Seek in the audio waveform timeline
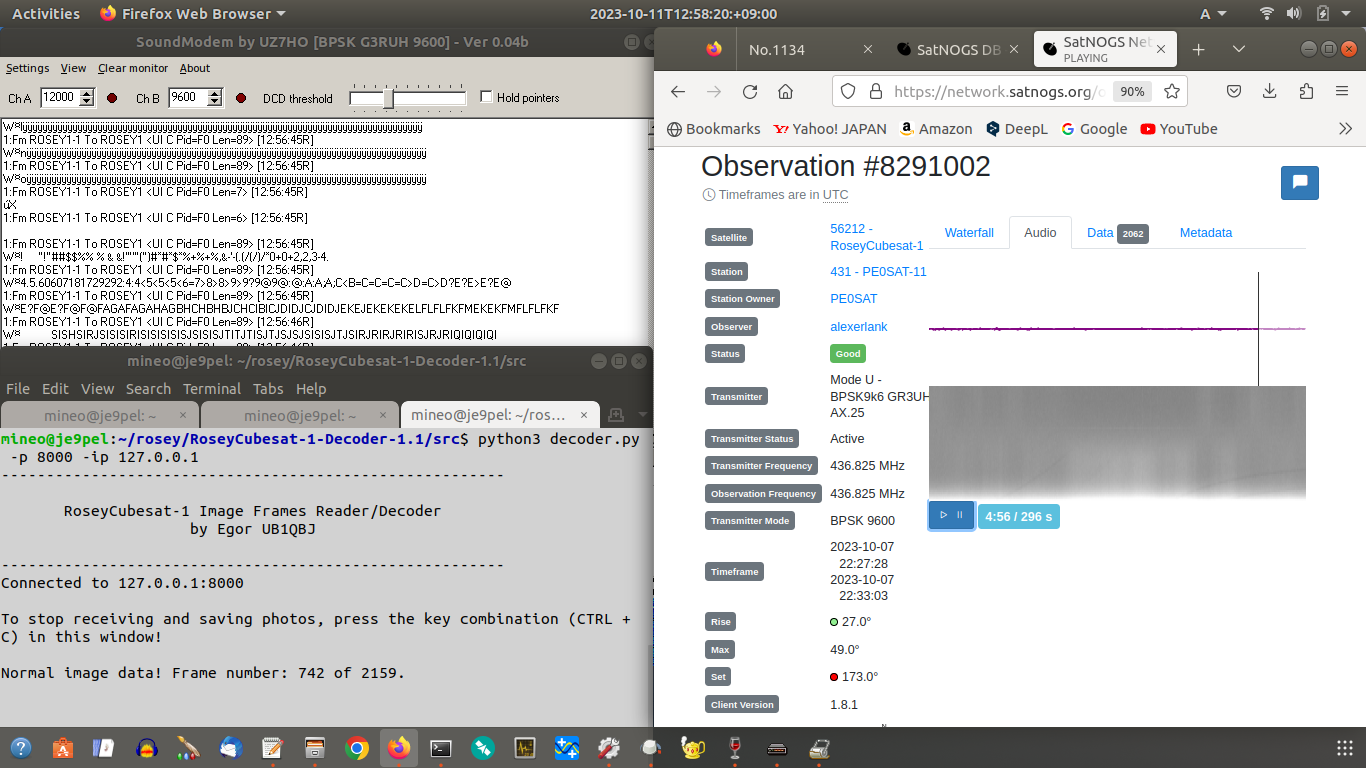1366x768 pixels. click(1117, 328)
